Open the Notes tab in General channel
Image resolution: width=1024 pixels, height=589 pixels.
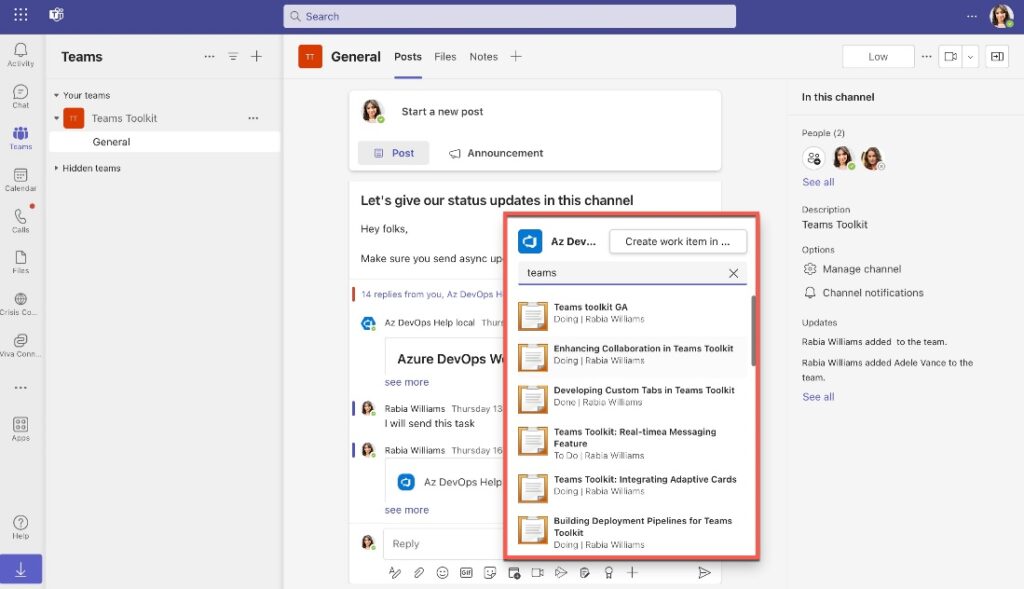point(483,57)
